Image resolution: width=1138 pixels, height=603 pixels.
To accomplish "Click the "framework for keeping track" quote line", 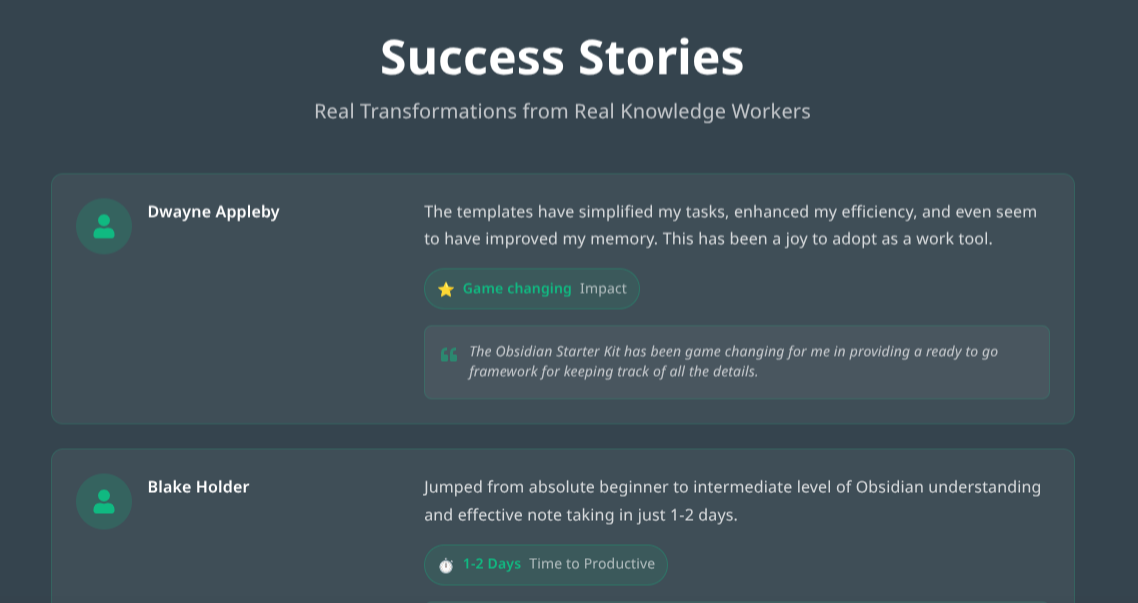I will click(x=613, y=372).
